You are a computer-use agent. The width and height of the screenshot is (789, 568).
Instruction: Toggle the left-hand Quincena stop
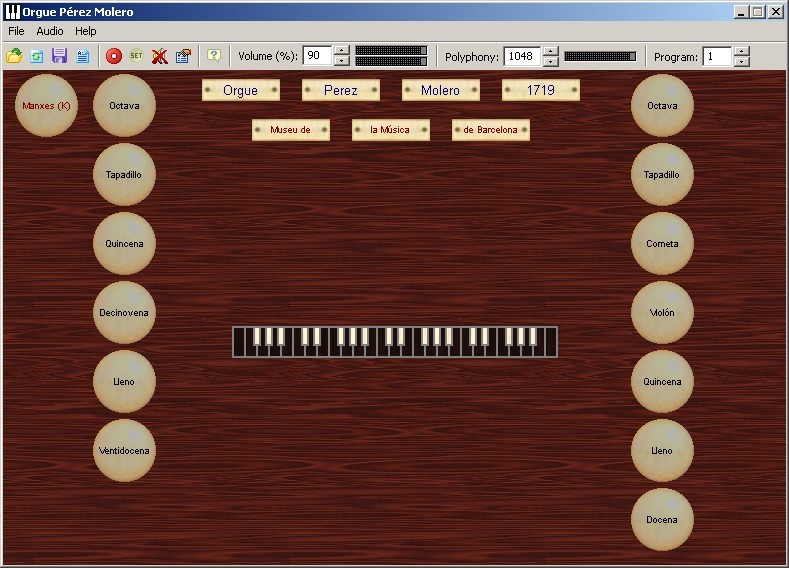click(124, 244)
